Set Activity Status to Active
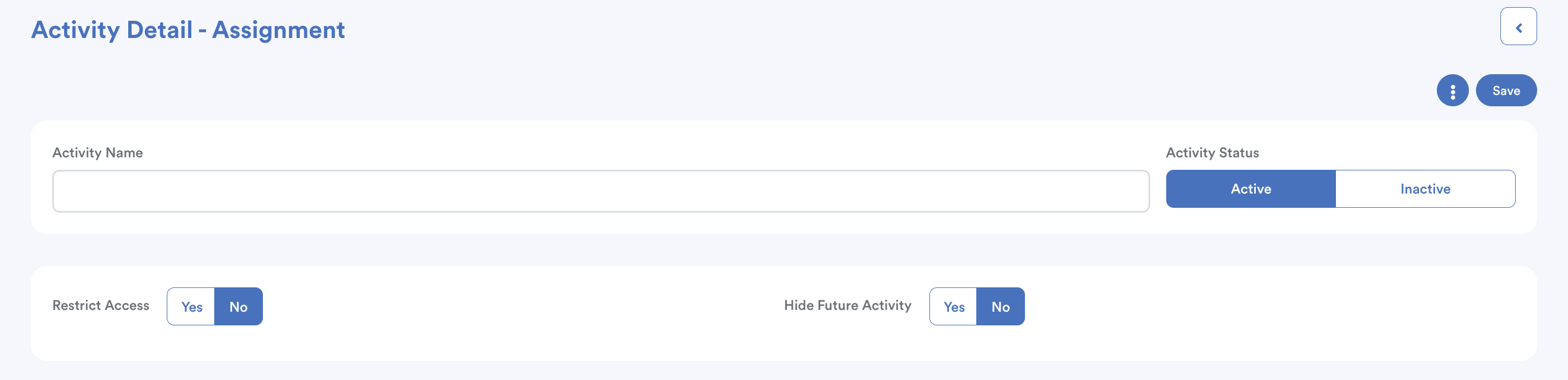This screenshot has height=380, width=1568. click(1250, 189)
